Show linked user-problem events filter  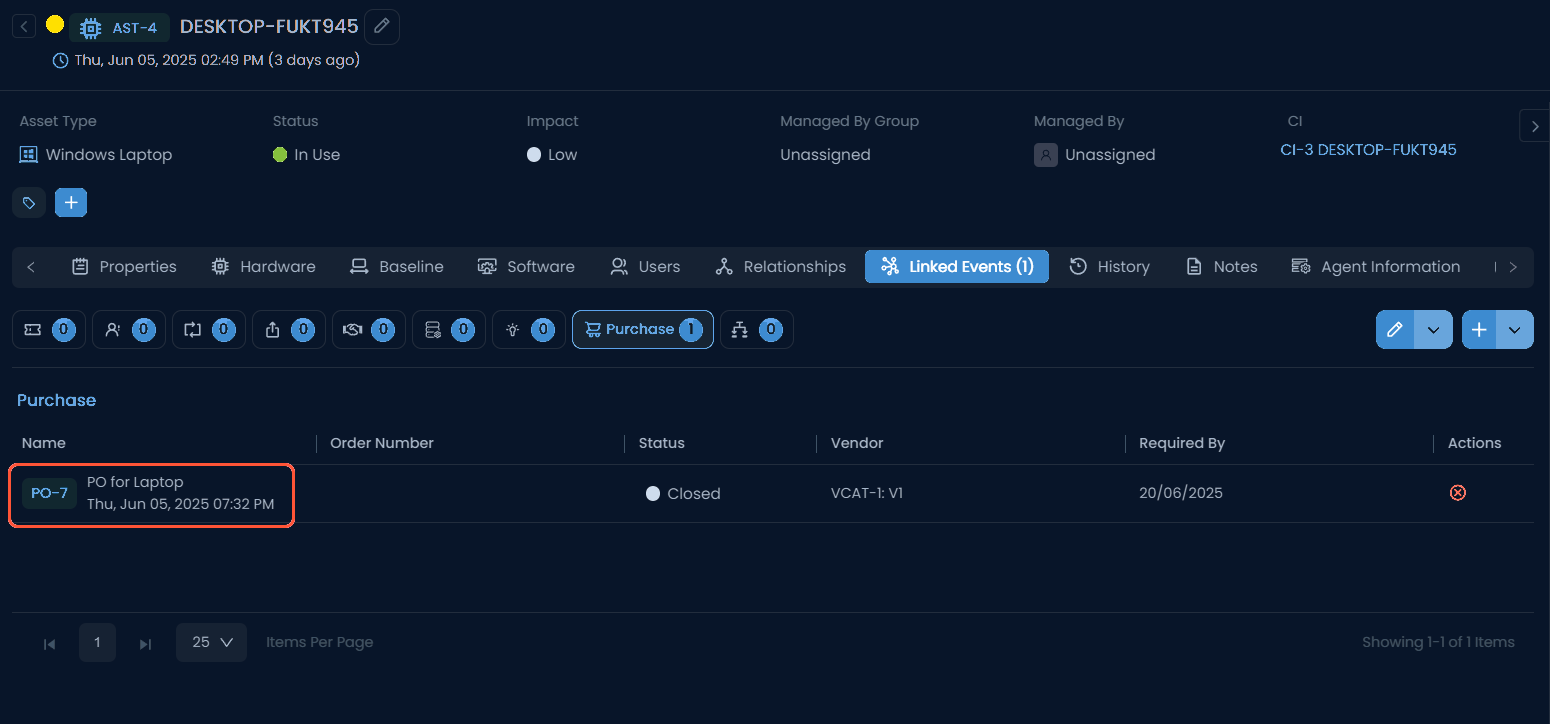[129, 329]
